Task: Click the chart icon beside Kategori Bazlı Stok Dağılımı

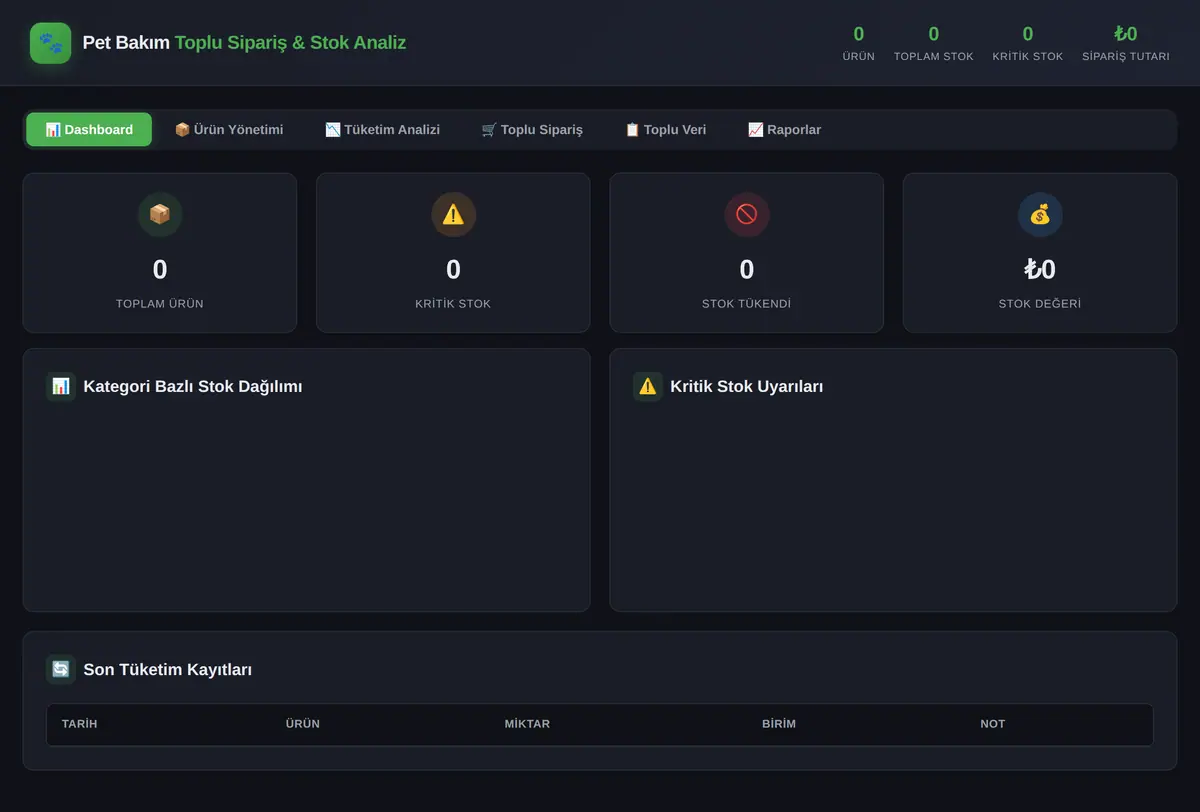Action: 61,386
